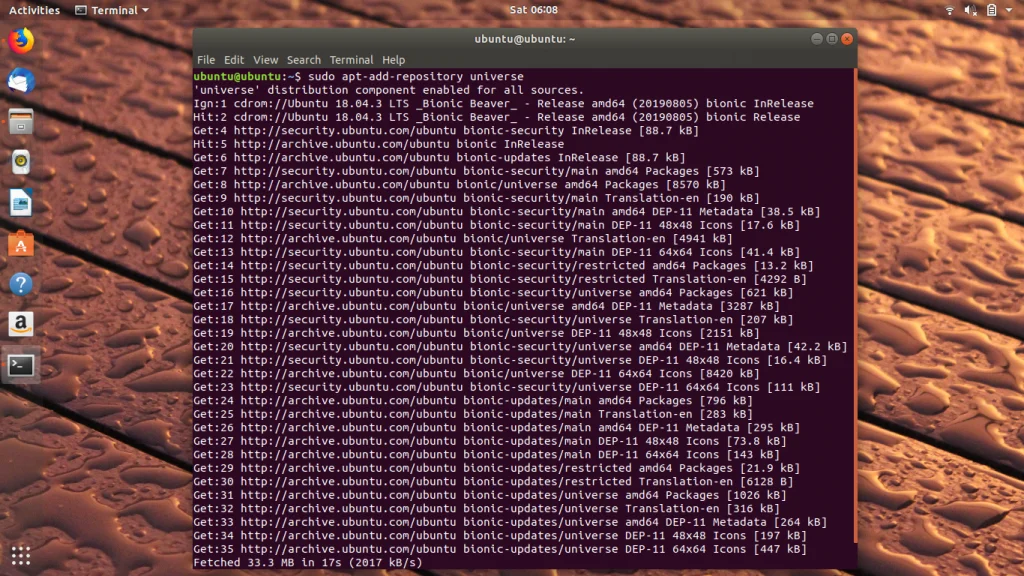Viewport: 1024px width, 576px height.
Task: Click the 'Get:22' 64x64 Icons [8420 kB] line
Action: [476, 374]
